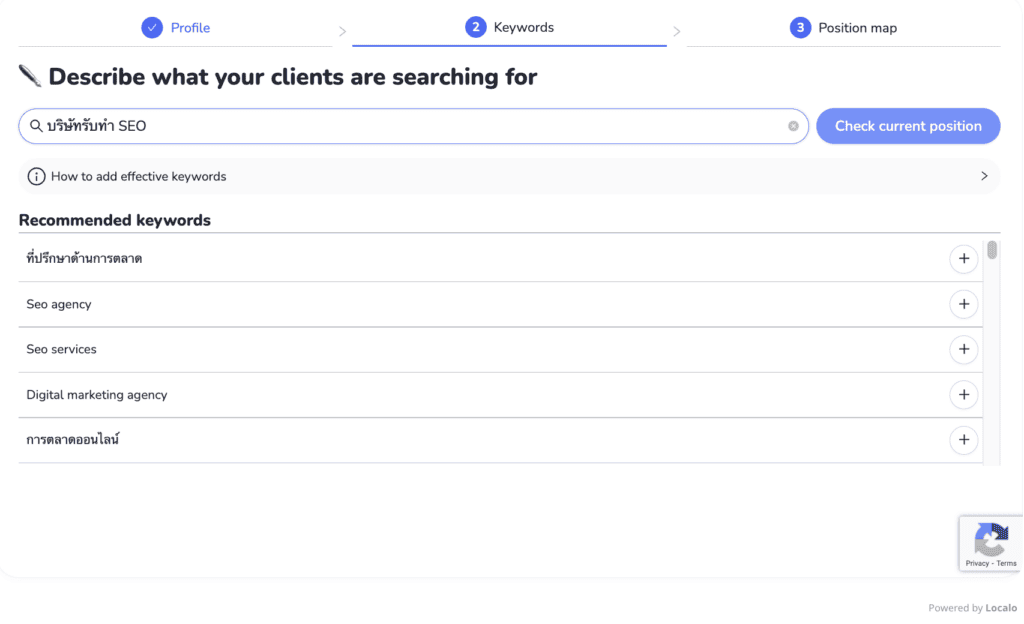This screenshot has width=1024, height=624.
Task: Click the info icon beside keyword tips
Action: (x=36, y=176)
